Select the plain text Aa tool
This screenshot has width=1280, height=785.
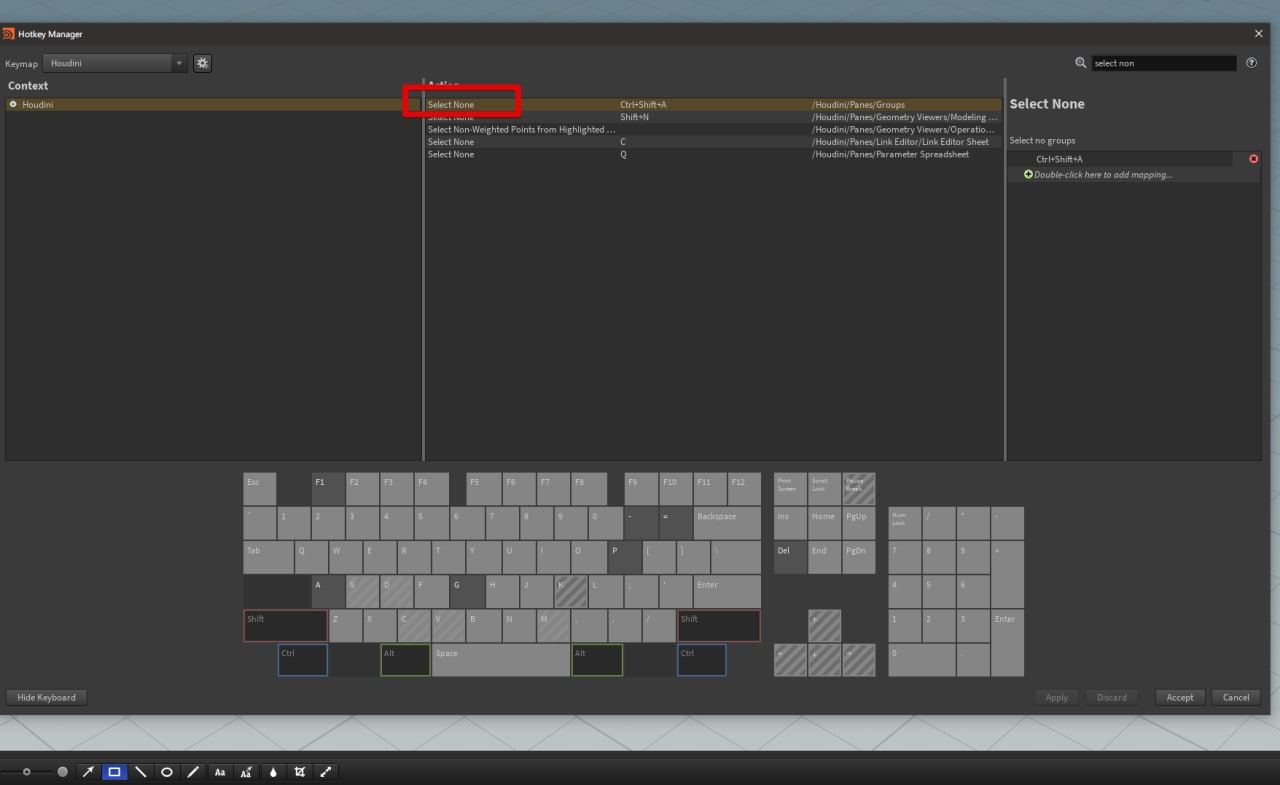coord(220,772)
